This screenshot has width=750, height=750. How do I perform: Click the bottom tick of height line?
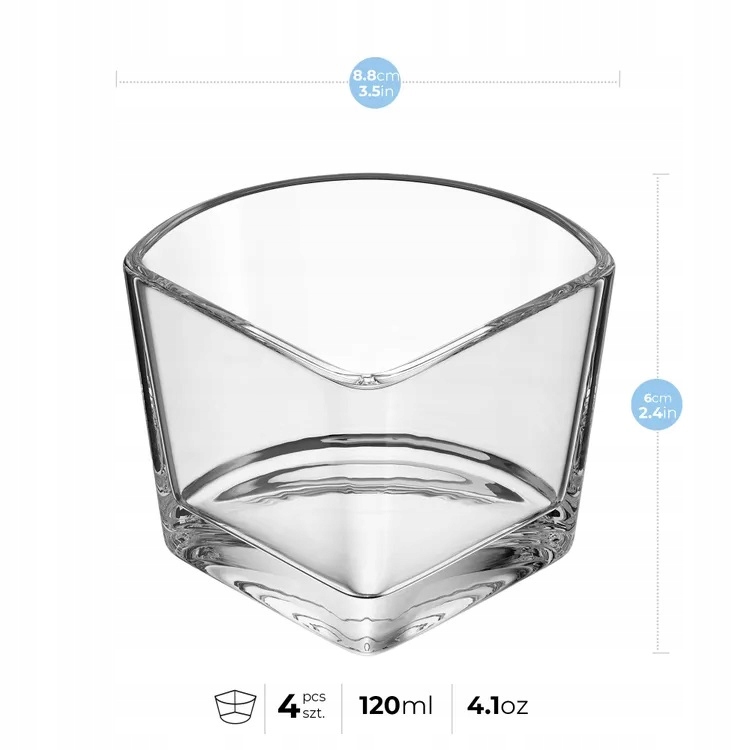[661, 652]
